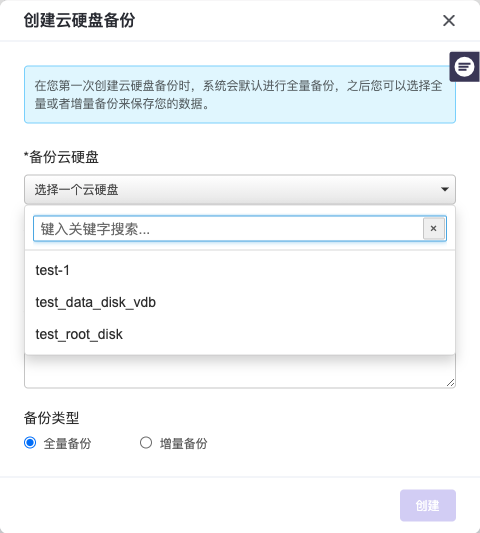Click inside the description textarea below the list
480x533 pixels.
coord(240,371)
